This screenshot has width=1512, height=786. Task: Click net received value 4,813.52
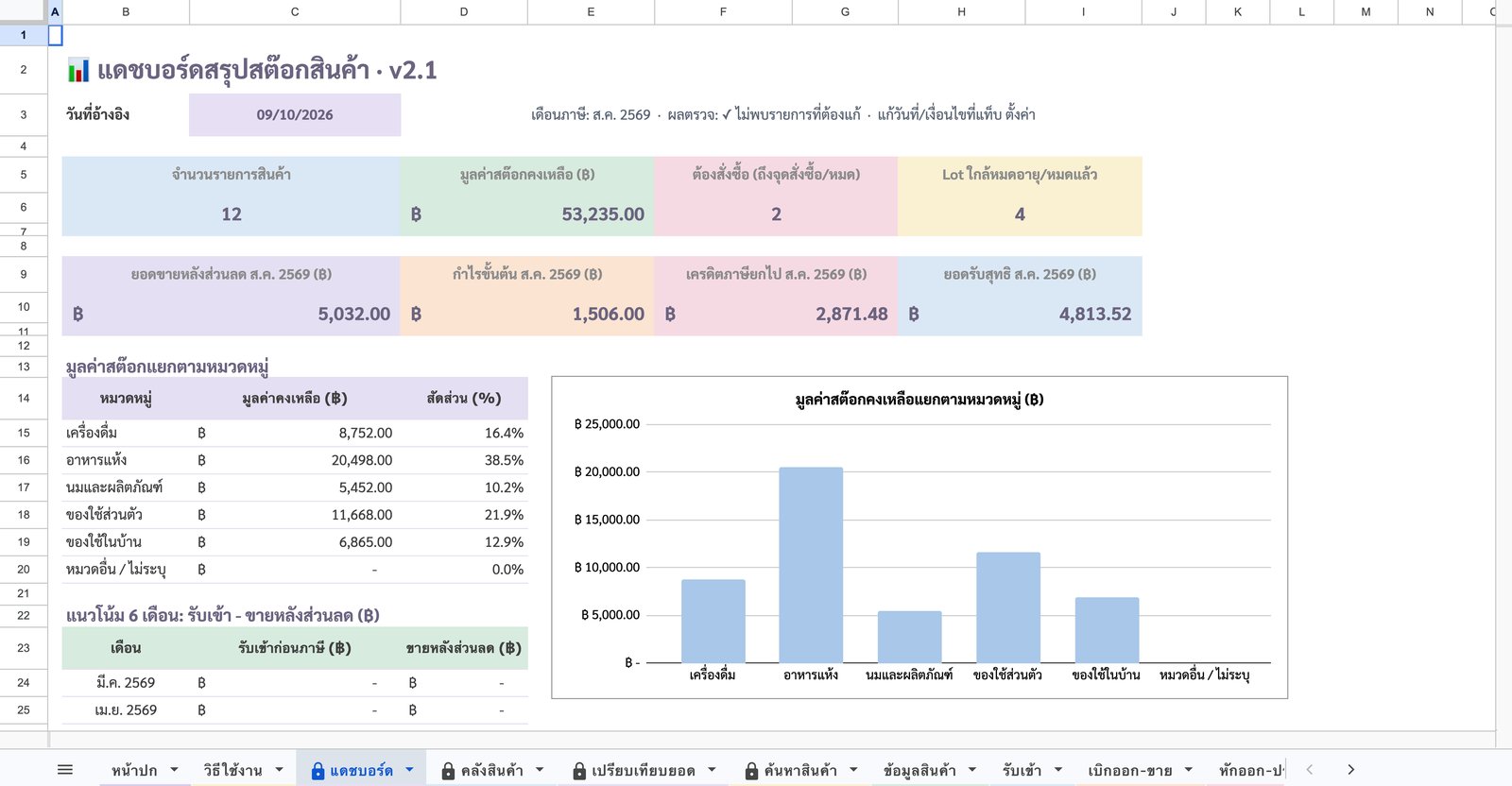pyautogui.click(x=1020, y=314)
